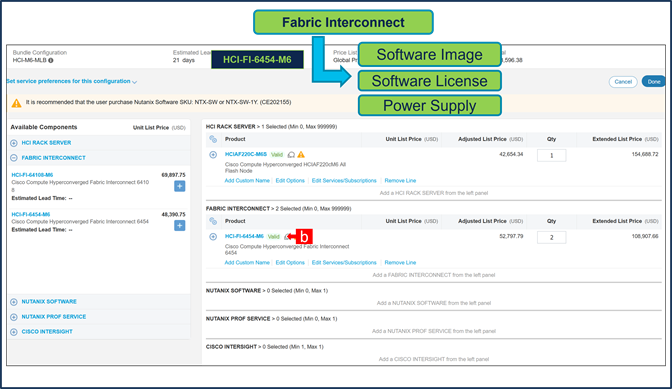The width and height of the screenshot is (672, 389).
Task: Click the CISCO INTERSIGHT group label
Action: pos(47,332)
